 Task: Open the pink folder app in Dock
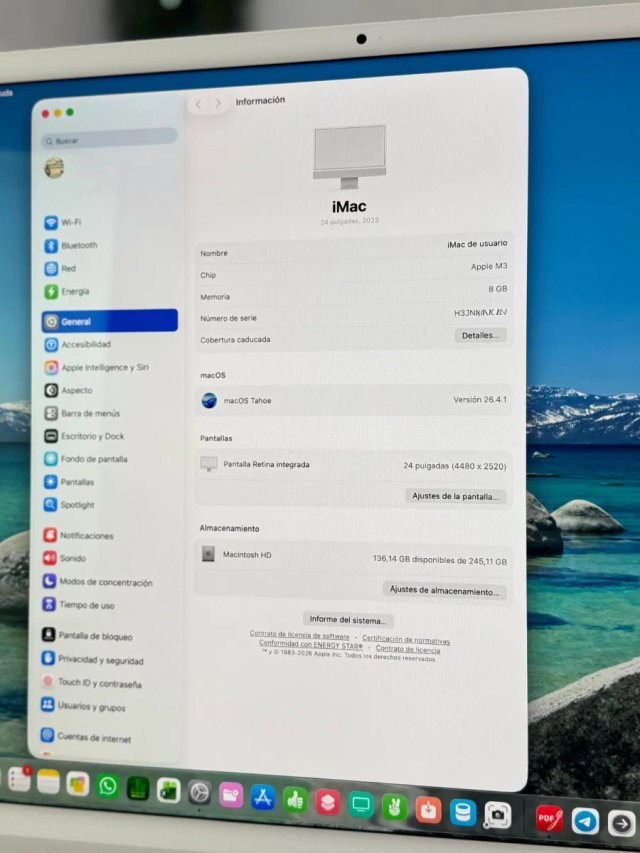pos(231,795)
